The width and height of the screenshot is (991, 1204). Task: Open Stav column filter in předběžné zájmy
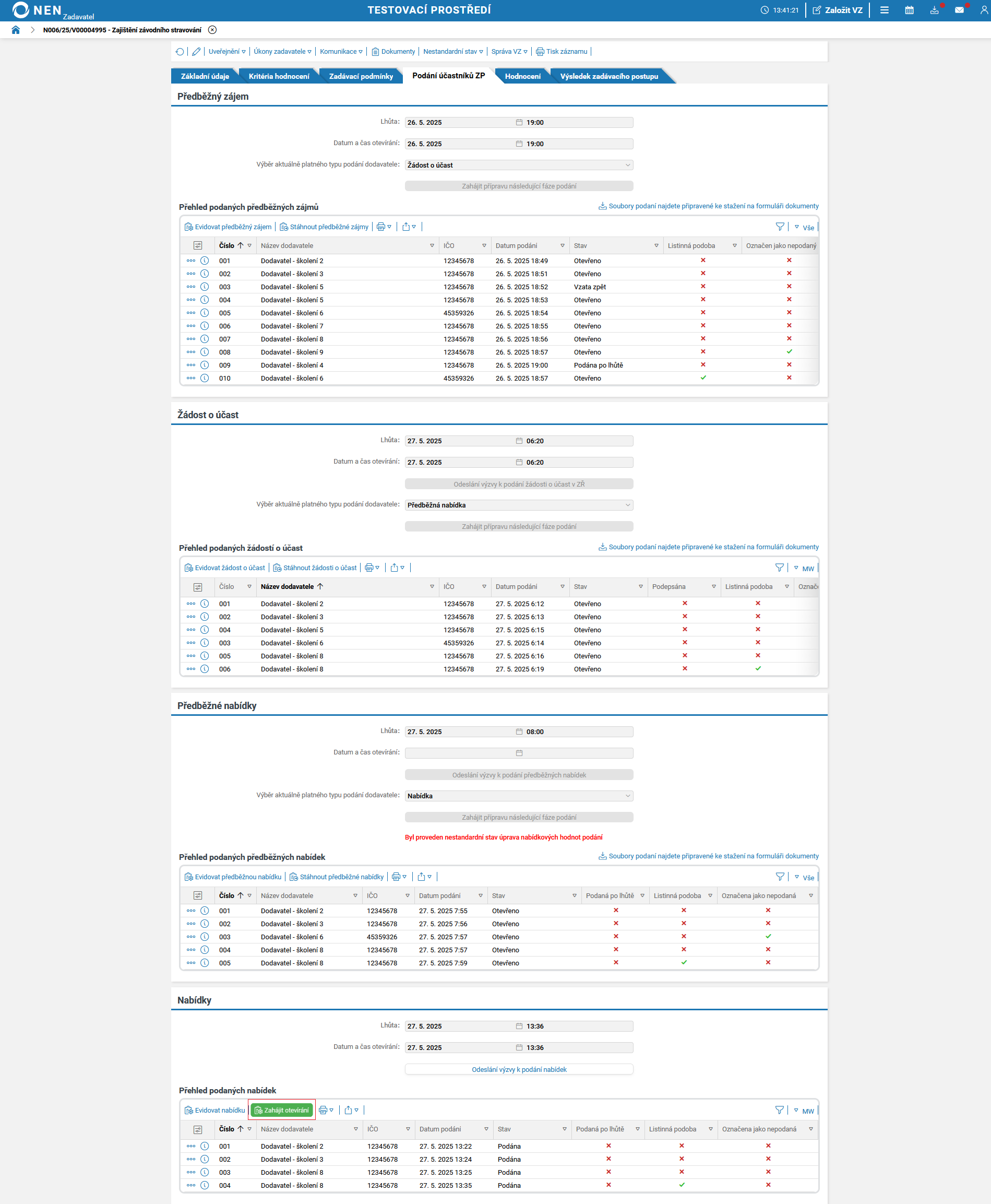point(656,245)
